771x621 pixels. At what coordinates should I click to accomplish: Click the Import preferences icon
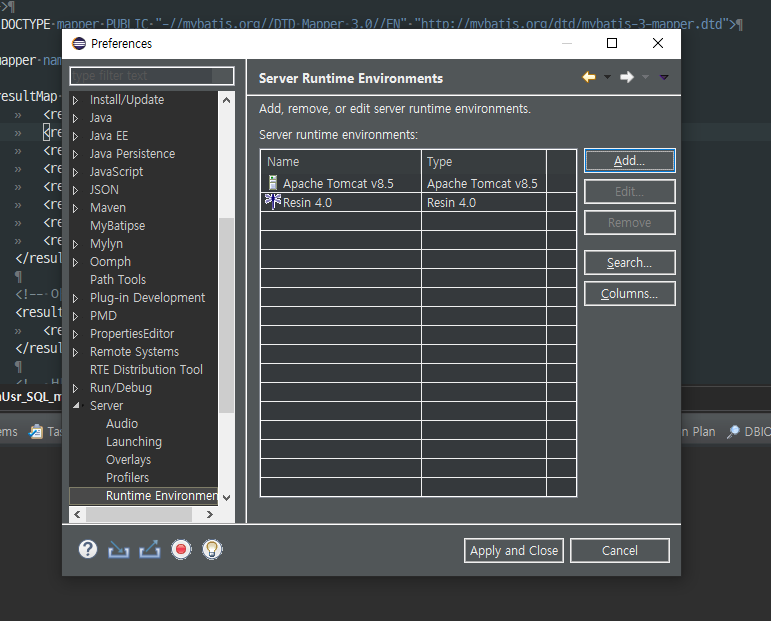119,549
